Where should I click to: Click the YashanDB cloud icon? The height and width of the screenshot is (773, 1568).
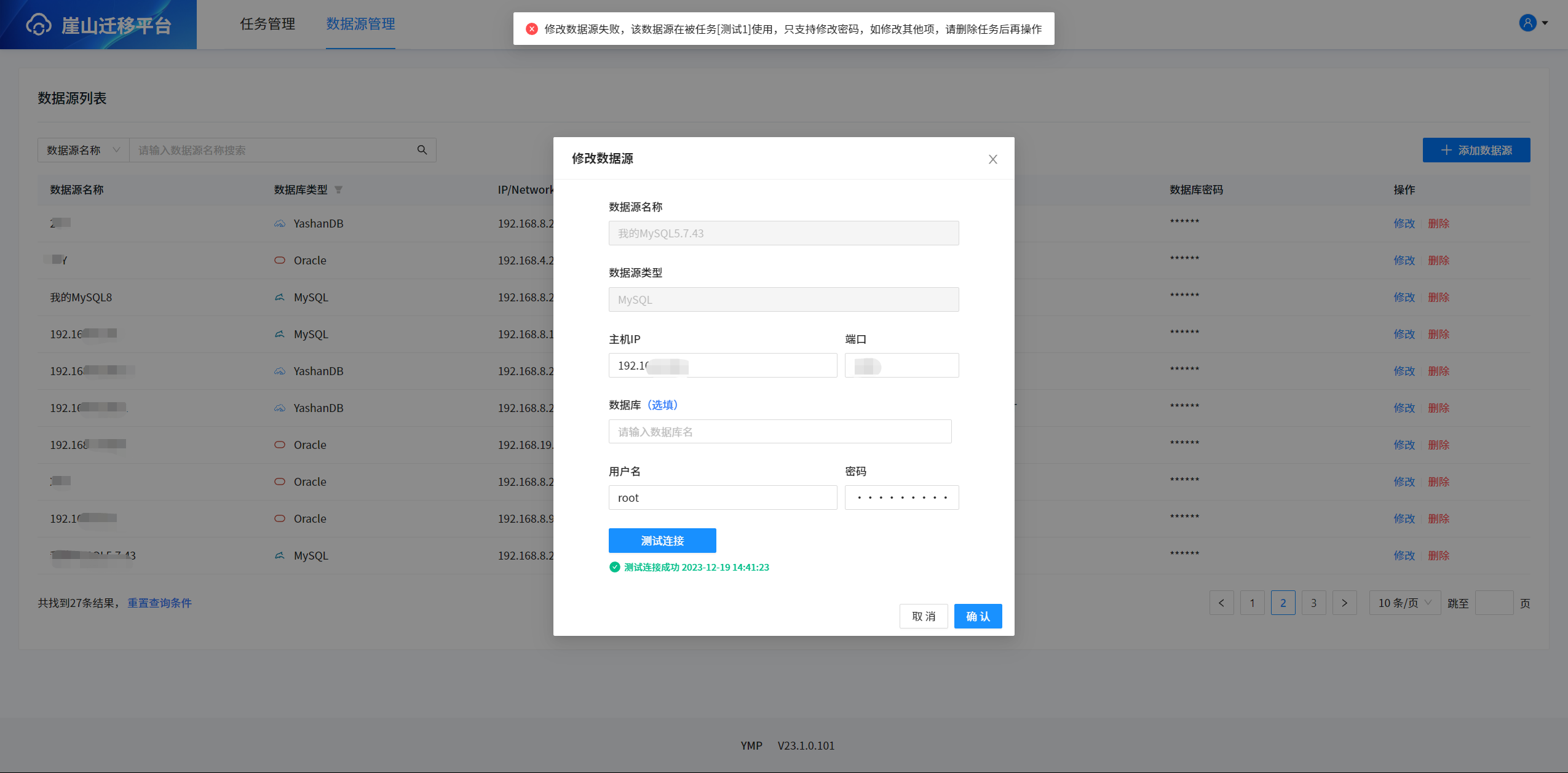[279, 223]
